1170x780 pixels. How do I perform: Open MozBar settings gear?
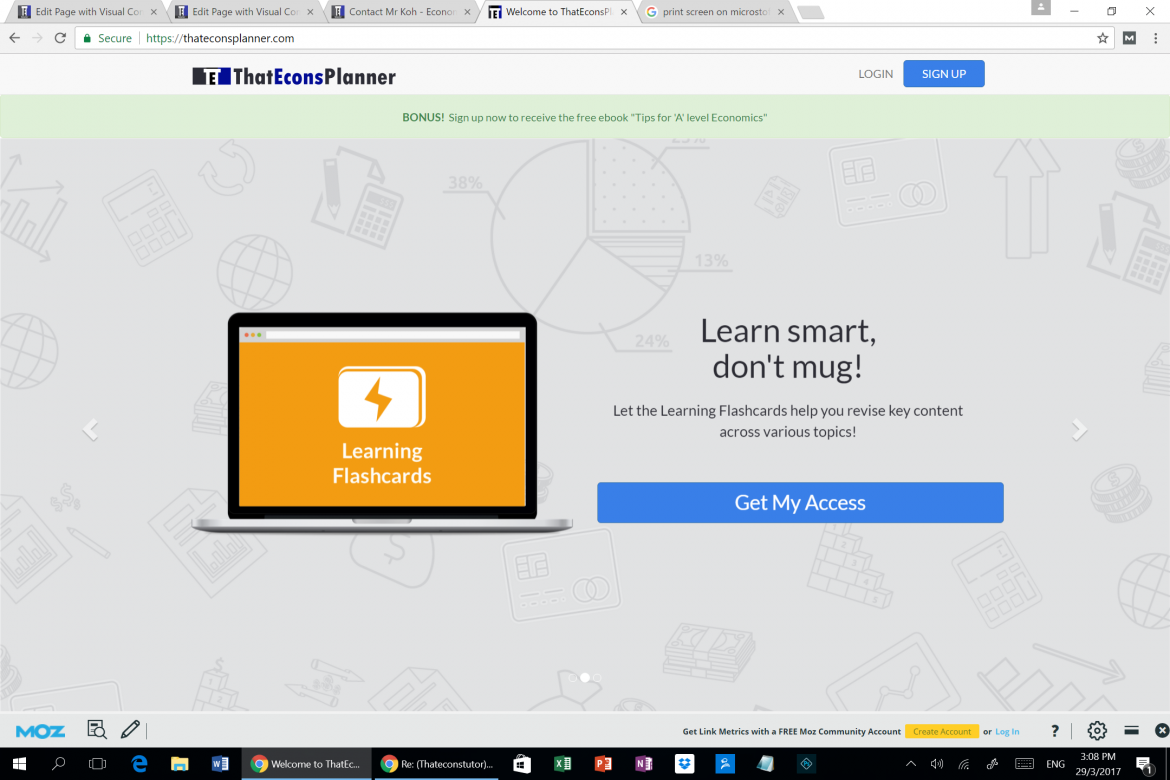pyautogui.click(x=1096, y=731)
